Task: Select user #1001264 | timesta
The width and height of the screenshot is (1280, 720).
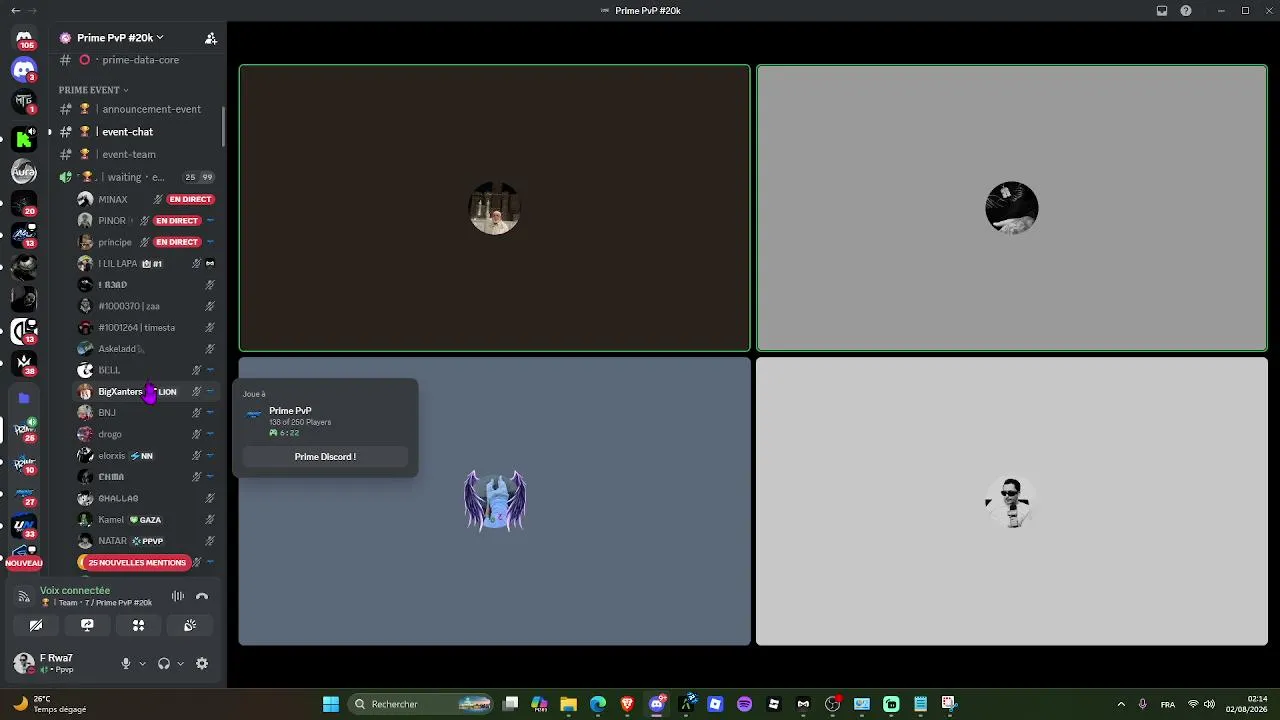Action: 146,328
